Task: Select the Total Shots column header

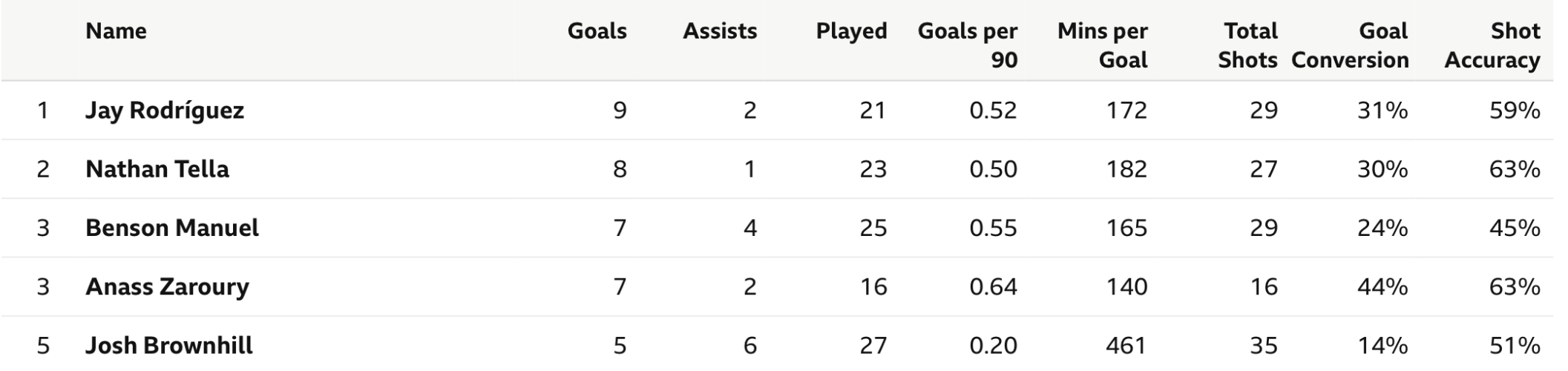Action: click(x=1248, y=45)
